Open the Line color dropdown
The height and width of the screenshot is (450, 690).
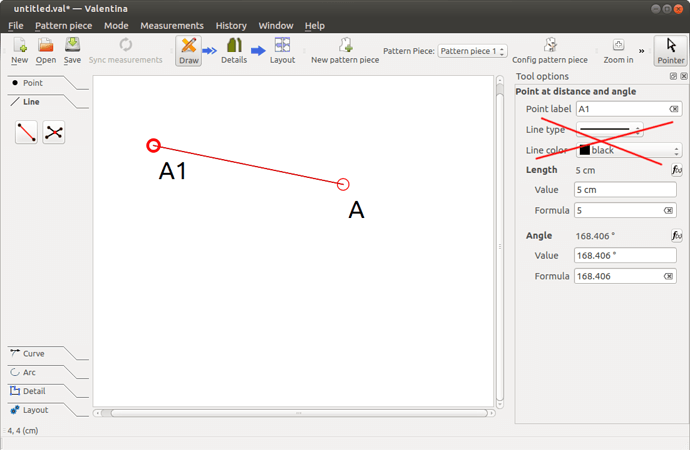(x=629, y=150)
